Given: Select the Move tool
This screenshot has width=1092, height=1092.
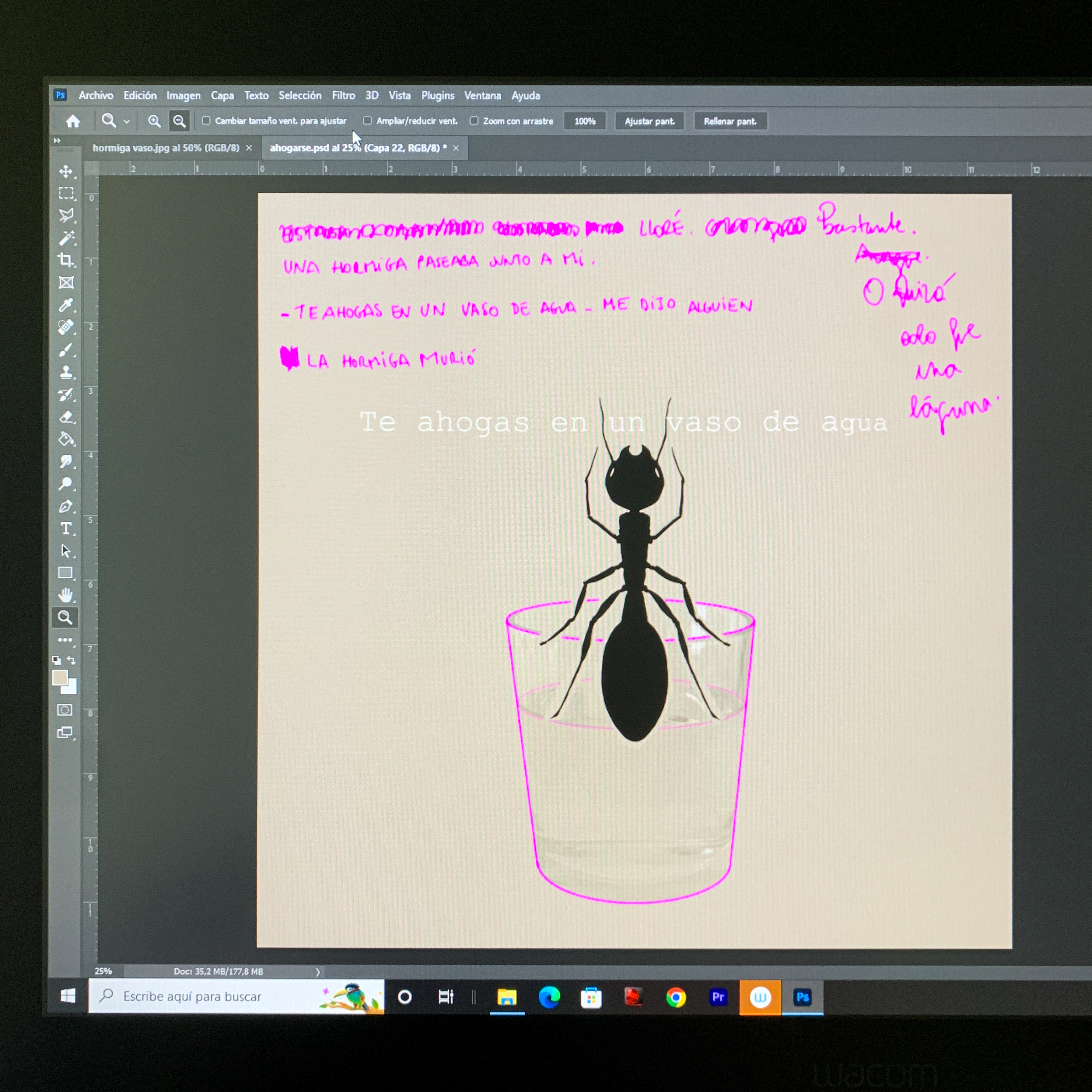Looking at the screenshot, I should [x=66, y=171].
